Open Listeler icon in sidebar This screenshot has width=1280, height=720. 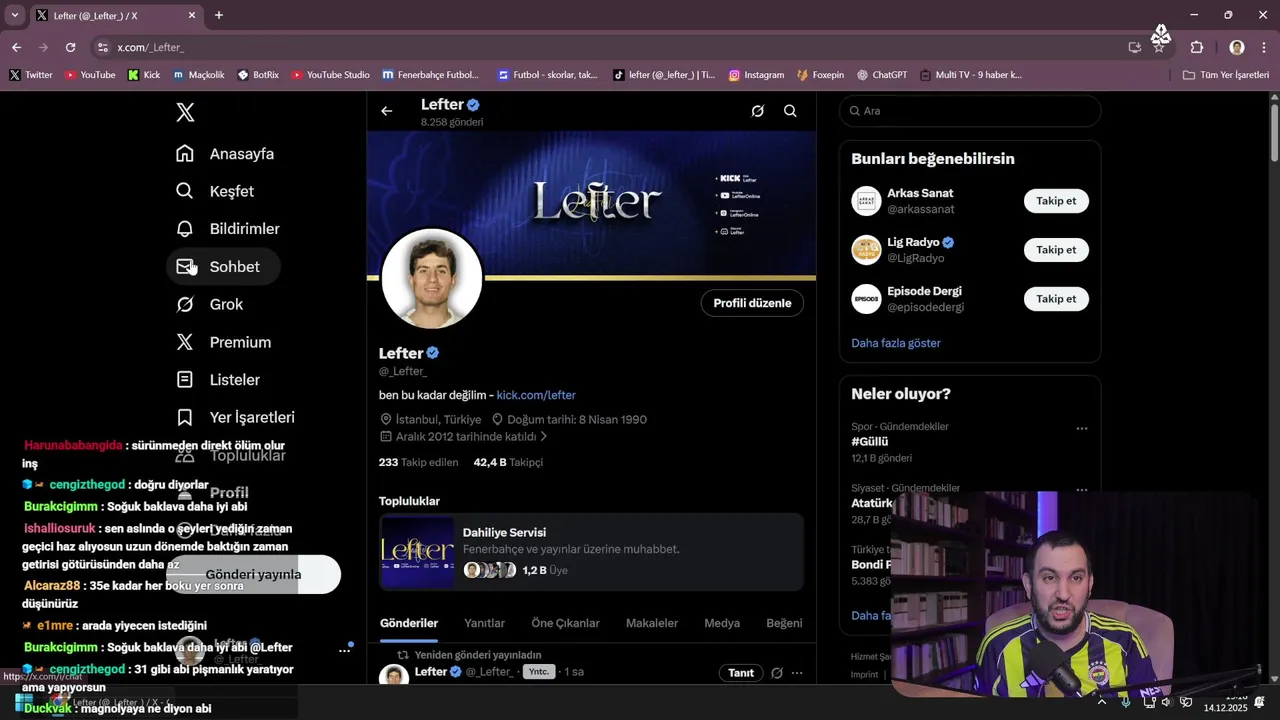pyautogui.click(x=185, y=380)
